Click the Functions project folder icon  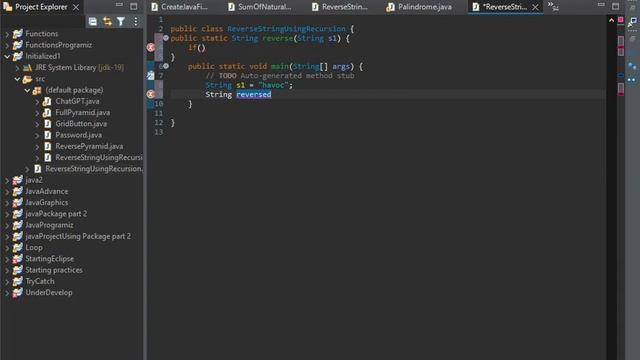(x=18, y=34)
